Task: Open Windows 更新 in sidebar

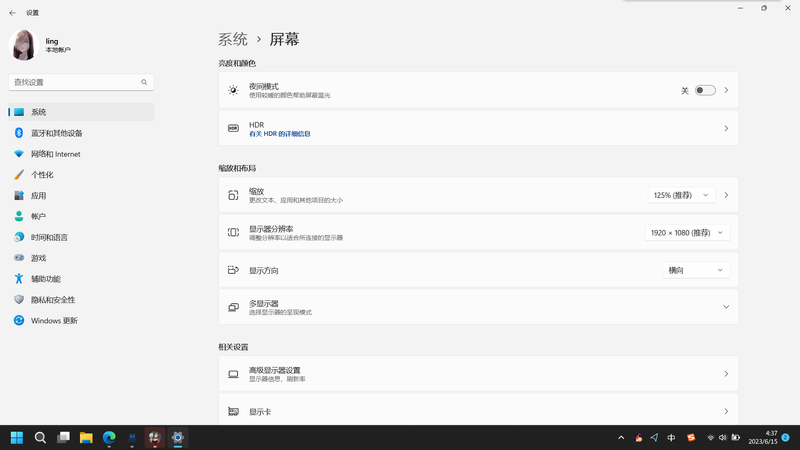Action: tap(53, 321)
